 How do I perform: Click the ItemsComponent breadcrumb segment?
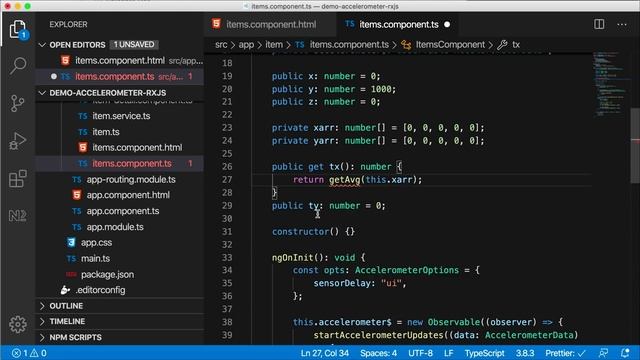[x=450, y=44]
